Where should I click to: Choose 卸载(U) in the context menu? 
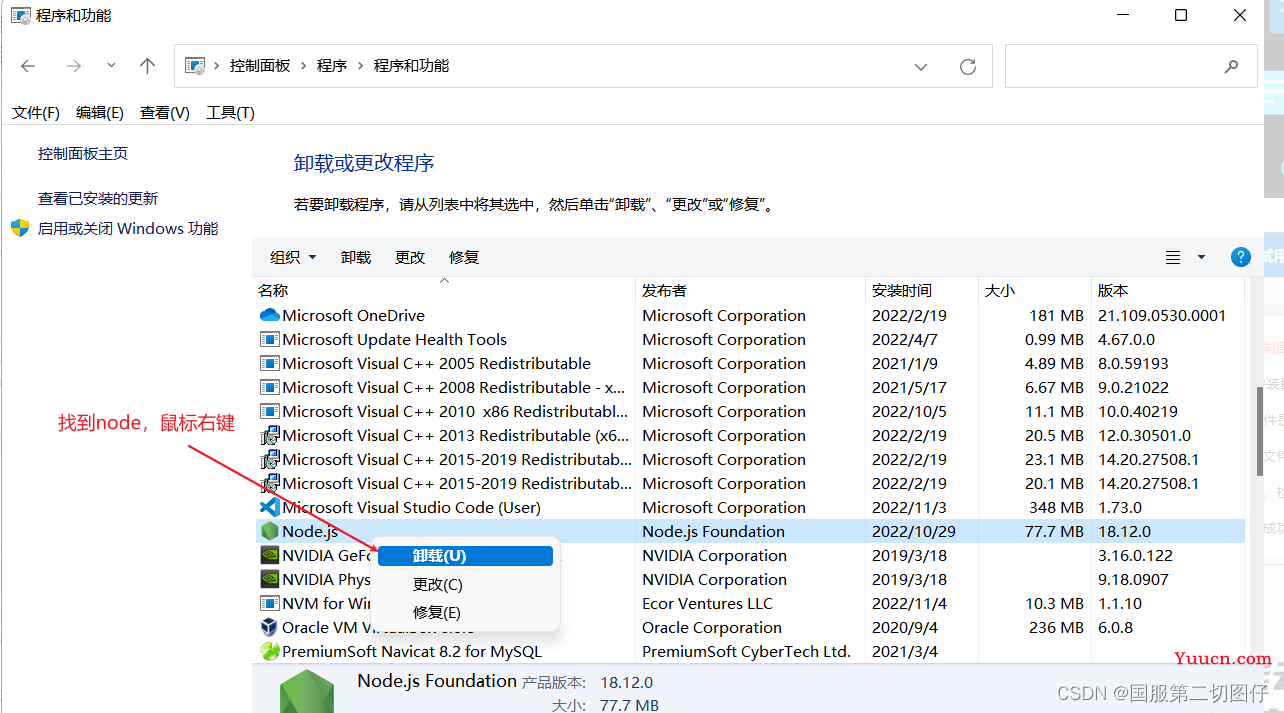[465, 556]
